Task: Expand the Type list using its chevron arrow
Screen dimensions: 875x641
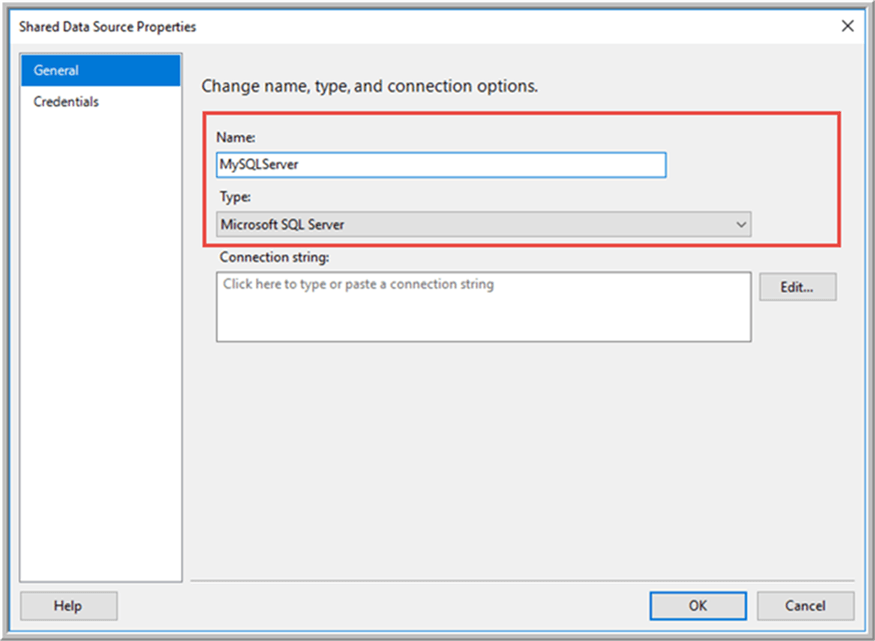Action: tap(741, 225)
